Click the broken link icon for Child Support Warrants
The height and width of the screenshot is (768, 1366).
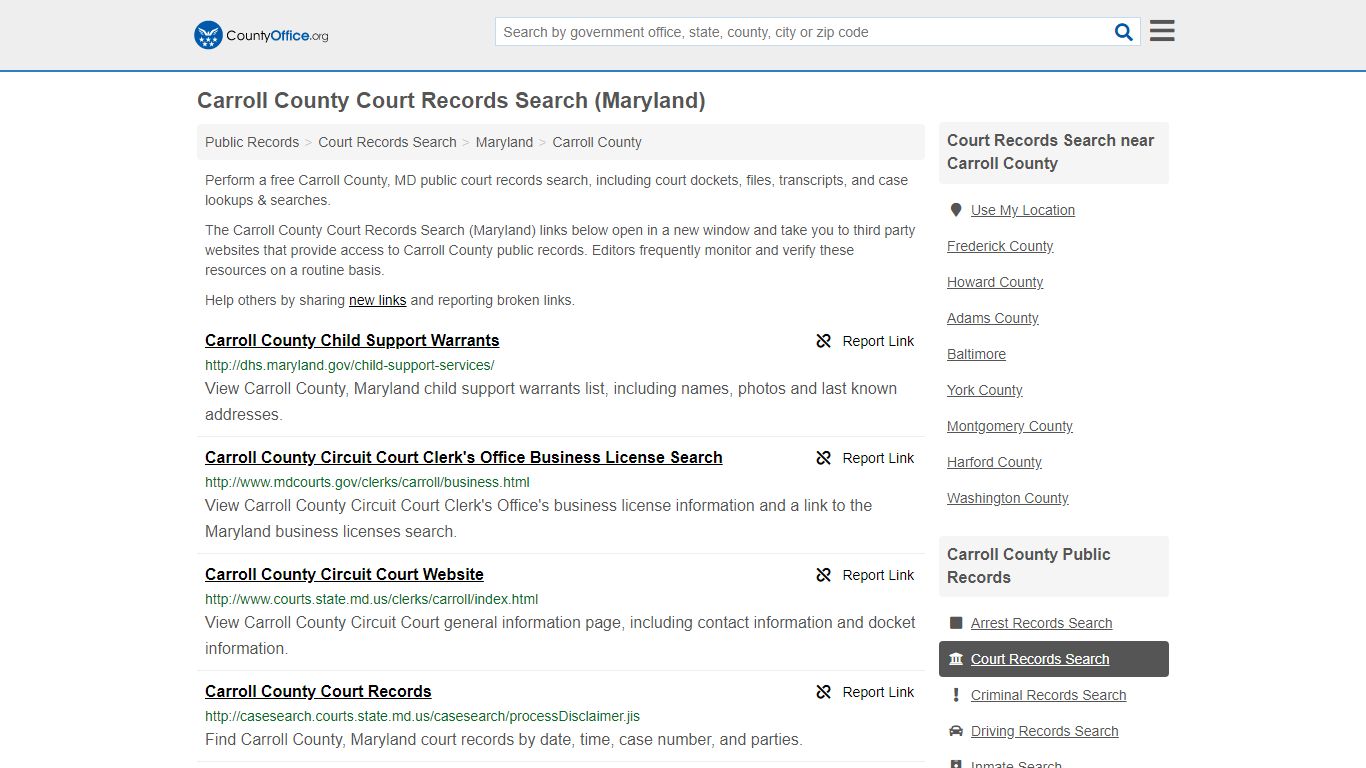click(x=824, y=341)
